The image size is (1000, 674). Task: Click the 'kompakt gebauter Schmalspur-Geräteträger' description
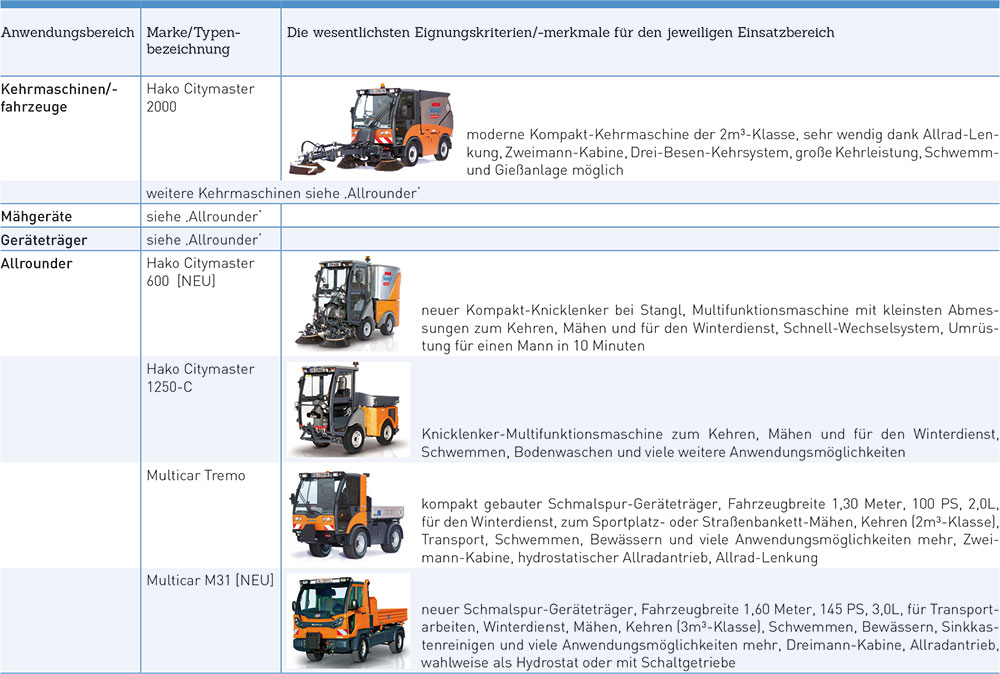click(x=708, y=531)
